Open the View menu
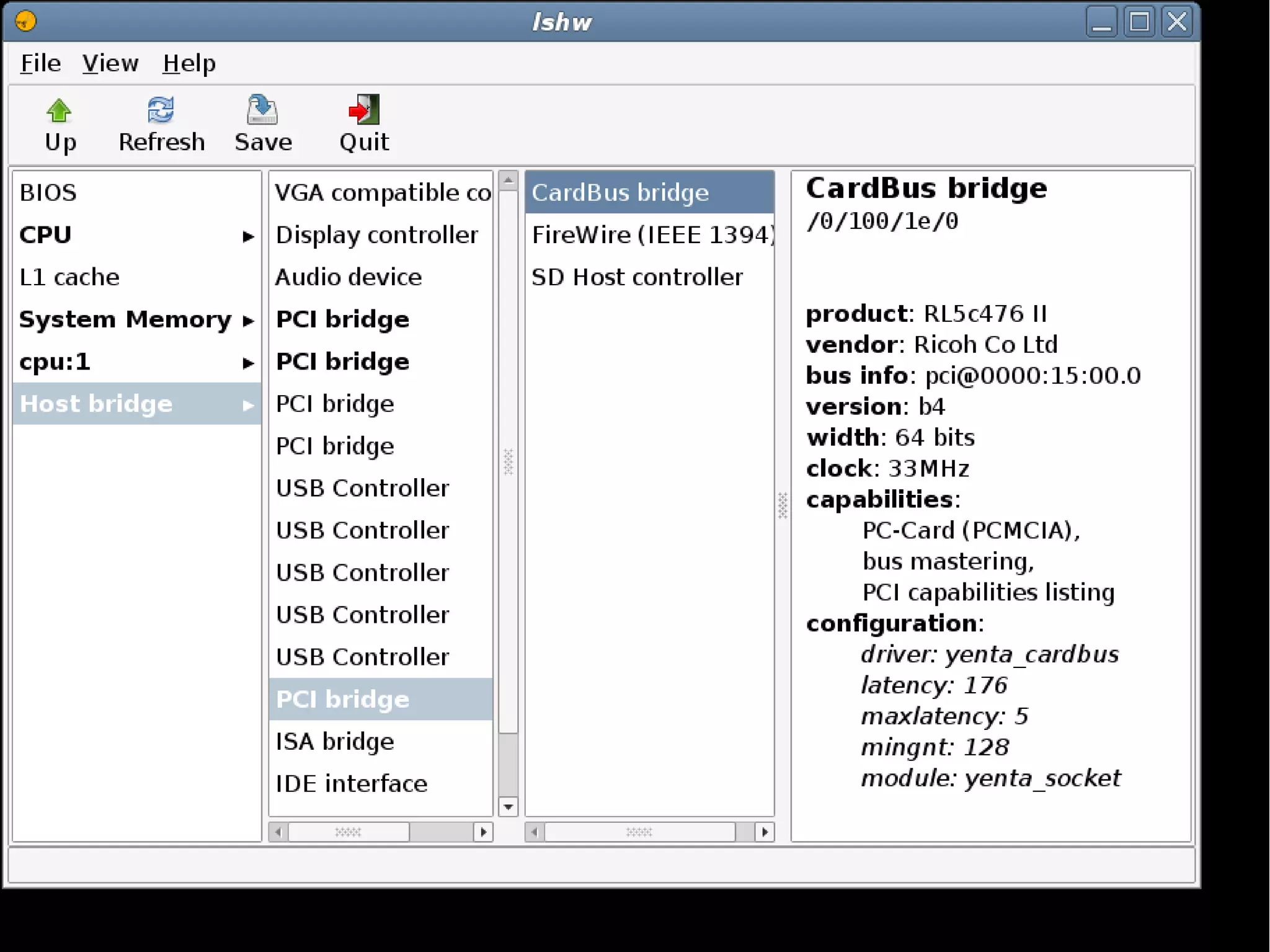Image resolution: width=1270 pixels, height=952 pixels. pyautogui.click(x=110, y=63)
